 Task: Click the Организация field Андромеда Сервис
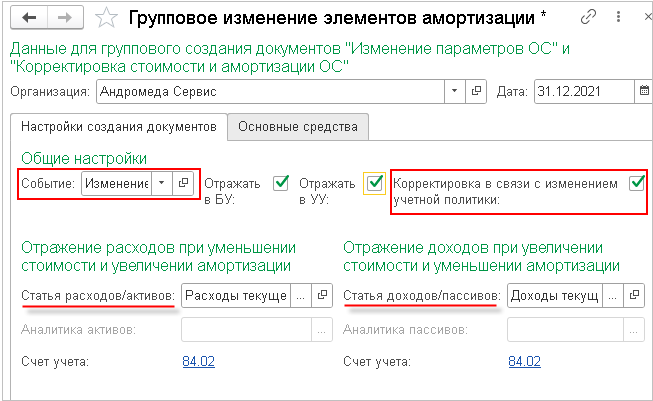pyautogui.click(x=271, y=91)
